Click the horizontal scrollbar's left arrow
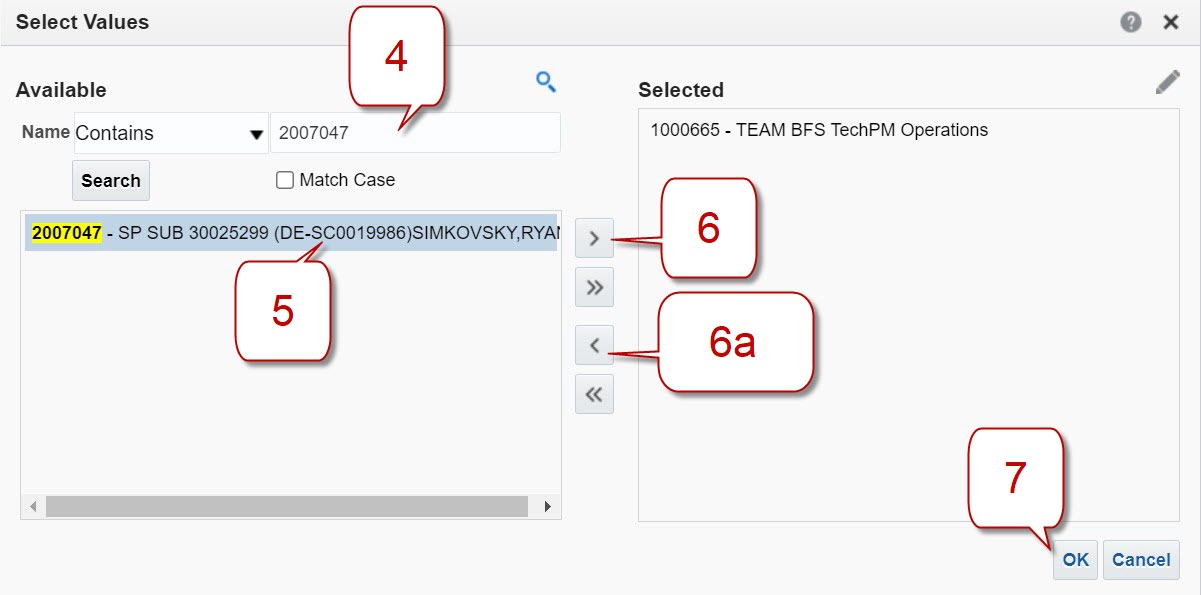The height and width of the screenshot is (595, 1201). pyautogui.click(x=33, y=507)
